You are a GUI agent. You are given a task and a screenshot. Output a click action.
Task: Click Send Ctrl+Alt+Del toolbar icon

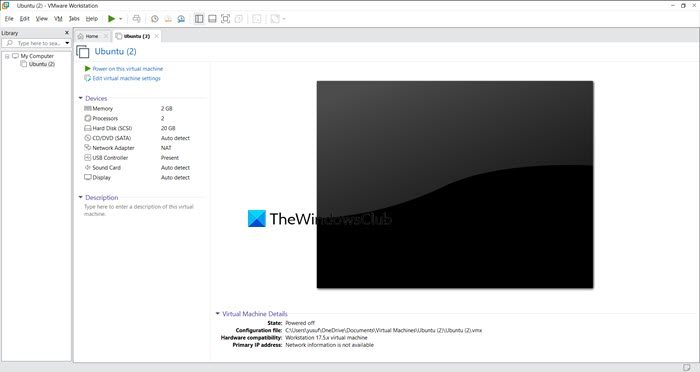coord(137,19)
